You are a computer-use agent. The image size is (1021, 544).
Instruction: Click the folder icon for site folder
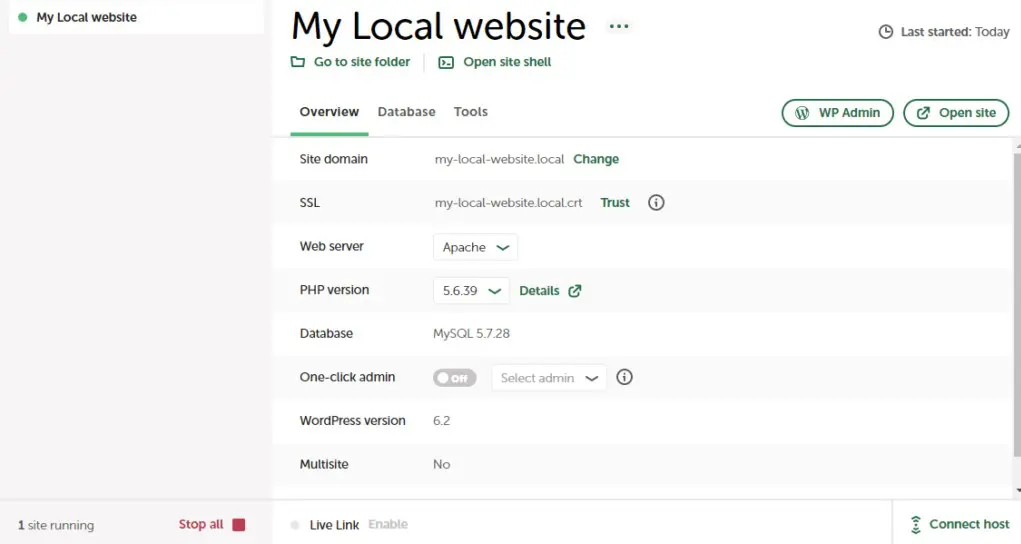pyautogui.click(x=298, y=62)
